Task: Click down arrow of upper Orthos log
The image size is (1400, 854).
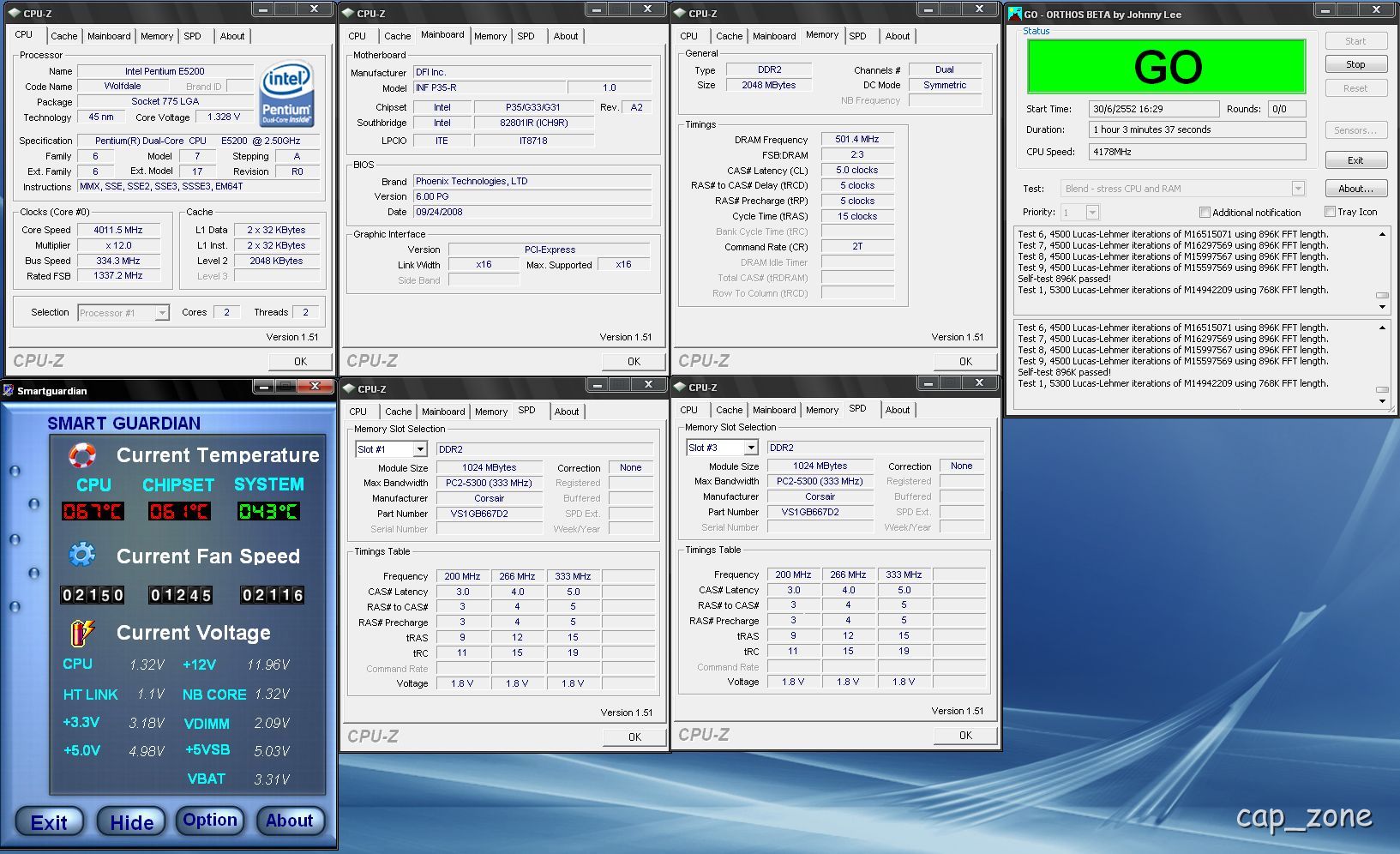Action: click(x=1382, y=307)
